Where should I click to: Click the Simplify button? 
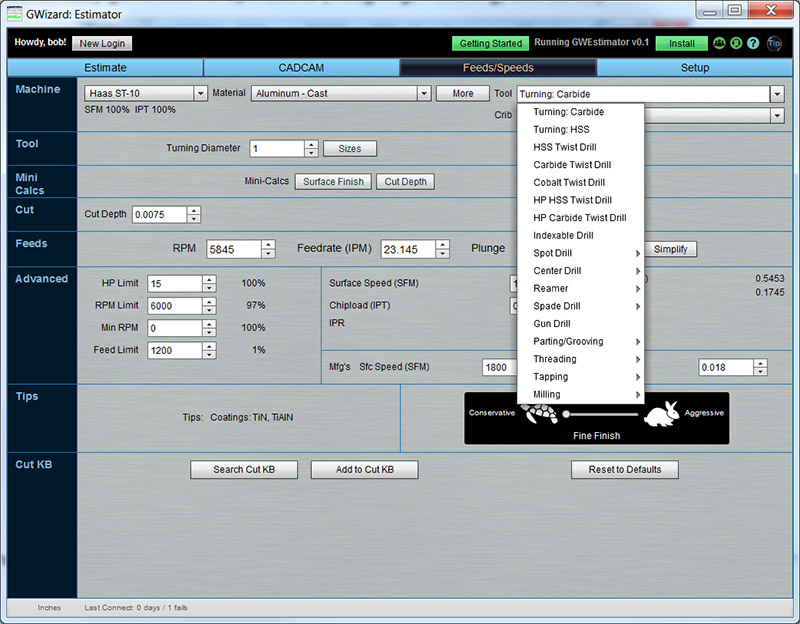[669, 248]
